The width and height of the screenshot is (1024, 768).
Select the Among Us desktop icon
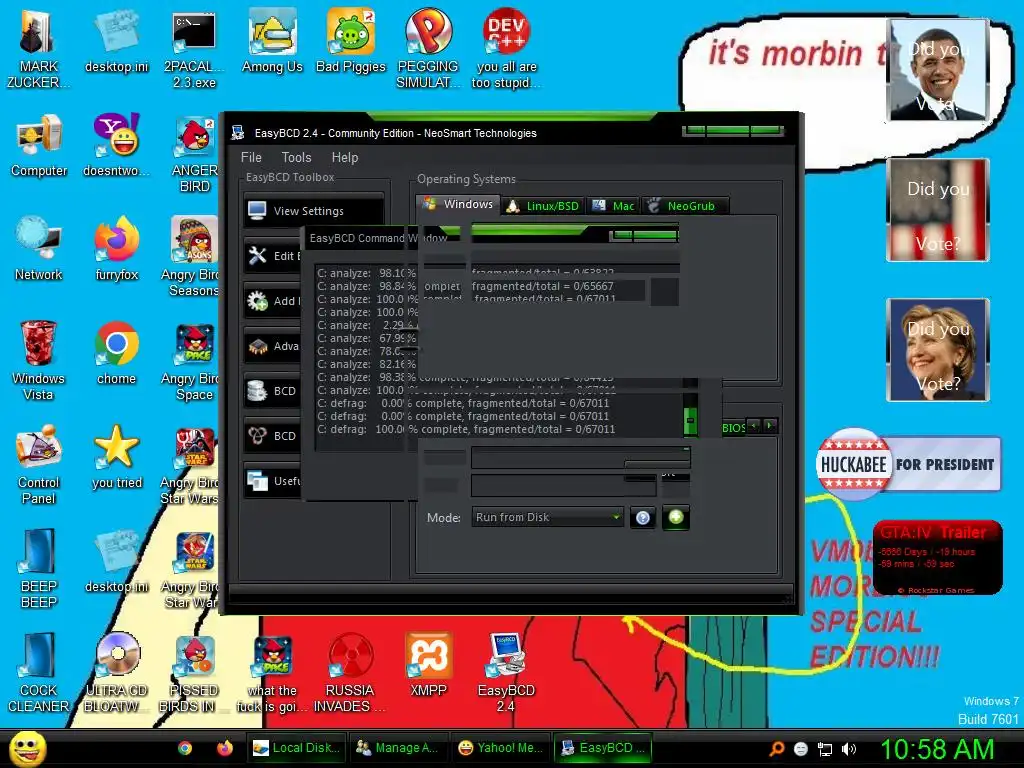click(x=272, y=40)
